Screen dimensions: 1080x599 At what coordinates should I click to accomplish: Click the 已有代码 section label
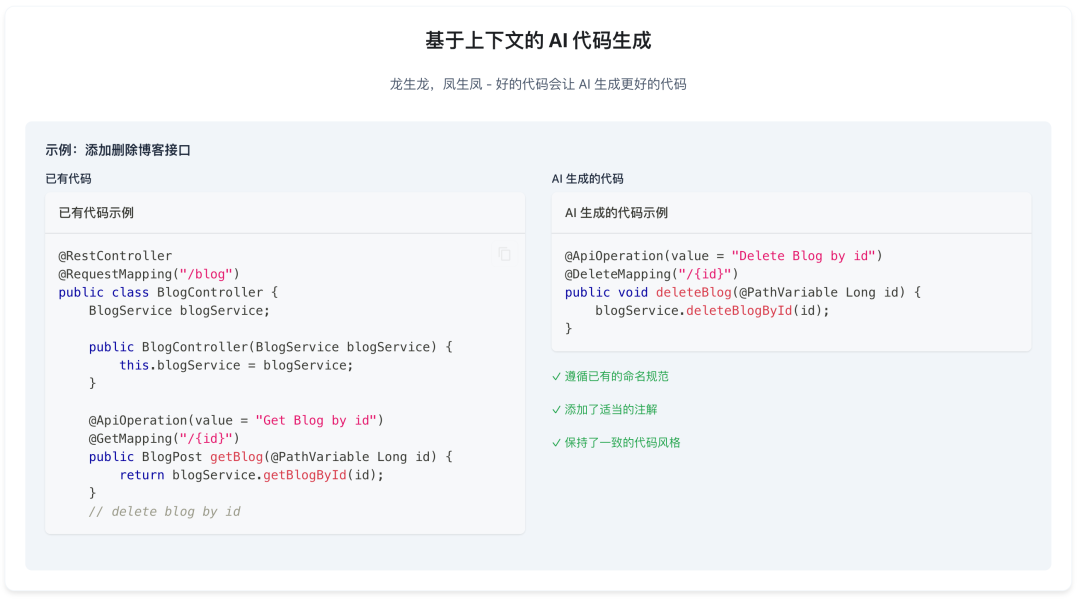click(68, 179)
